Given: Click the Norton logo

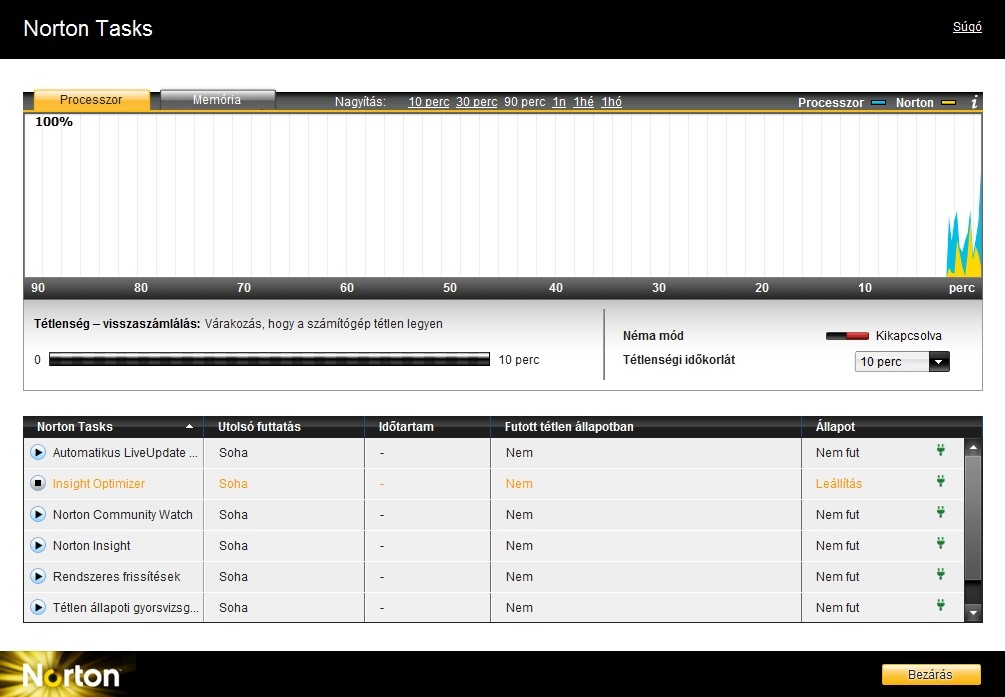Looking at the screenshot, I should (71, 675).
